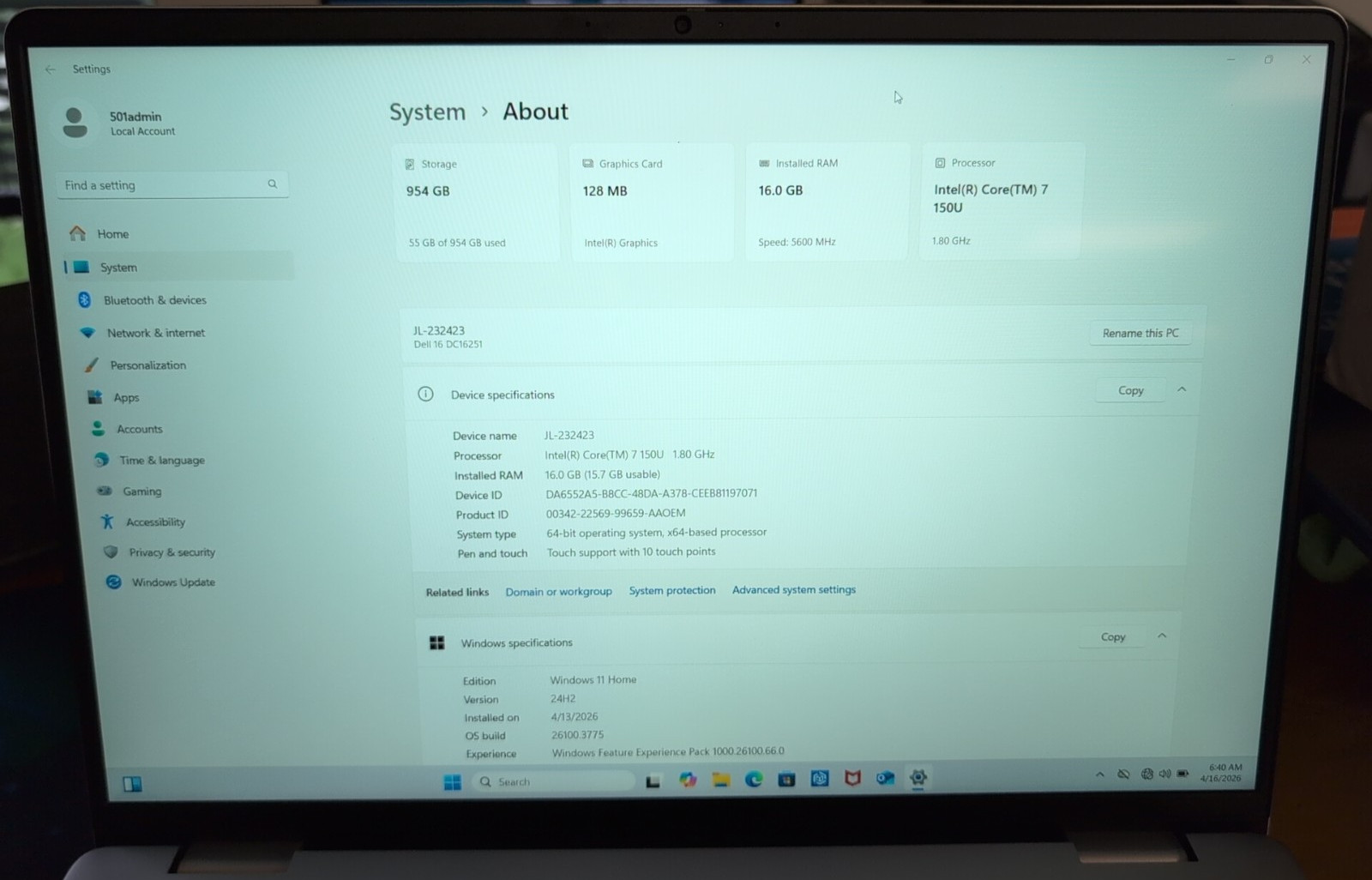Open the McAfee app on the taskbar
1372x880 pixels.
tap(851, 778)
